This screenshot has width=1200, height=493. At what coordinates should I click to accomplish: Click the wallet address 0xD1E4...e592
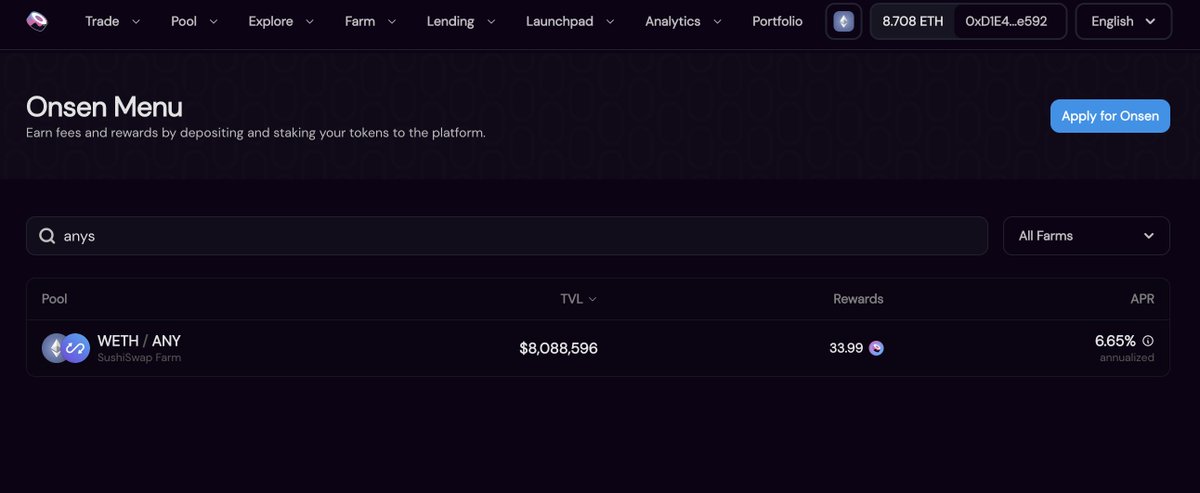pos(1006,21)
